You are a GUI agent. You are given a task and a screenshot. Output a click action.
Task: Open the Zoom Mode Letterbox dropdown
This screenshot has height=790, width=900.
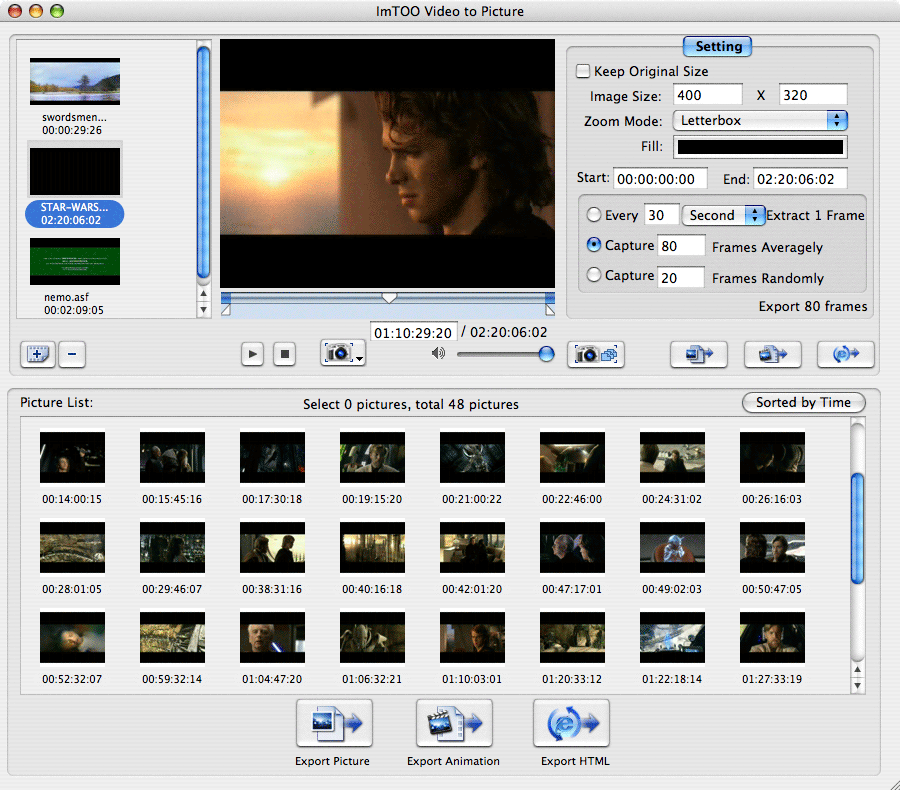click(760, 121)
